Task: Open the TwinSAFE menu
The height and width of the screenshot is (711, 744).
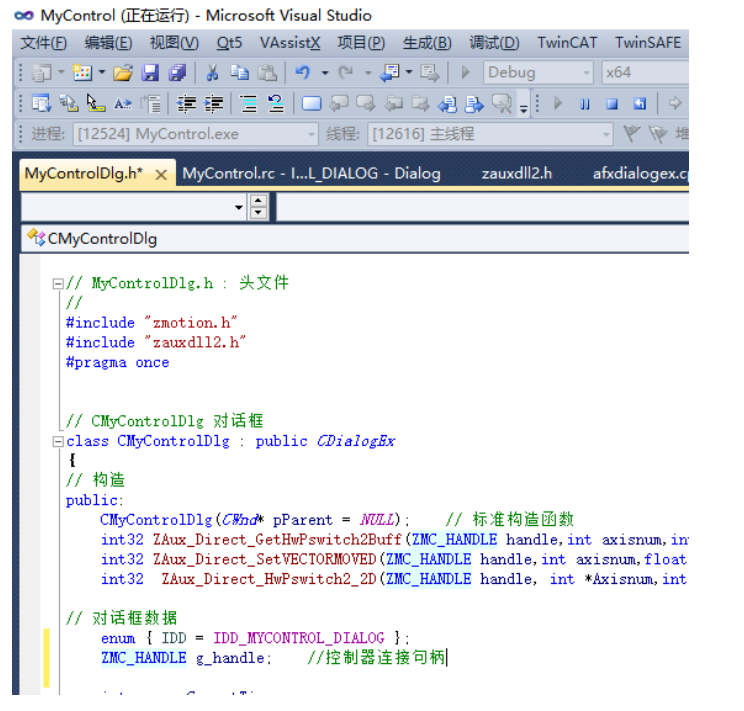Action: coord(648,43)
